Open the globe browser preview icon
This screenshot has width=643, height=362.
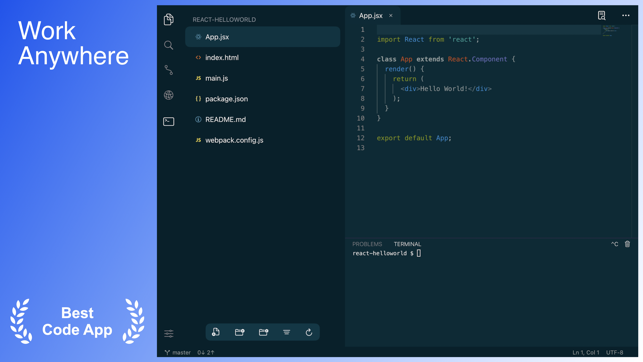(169, 95)
